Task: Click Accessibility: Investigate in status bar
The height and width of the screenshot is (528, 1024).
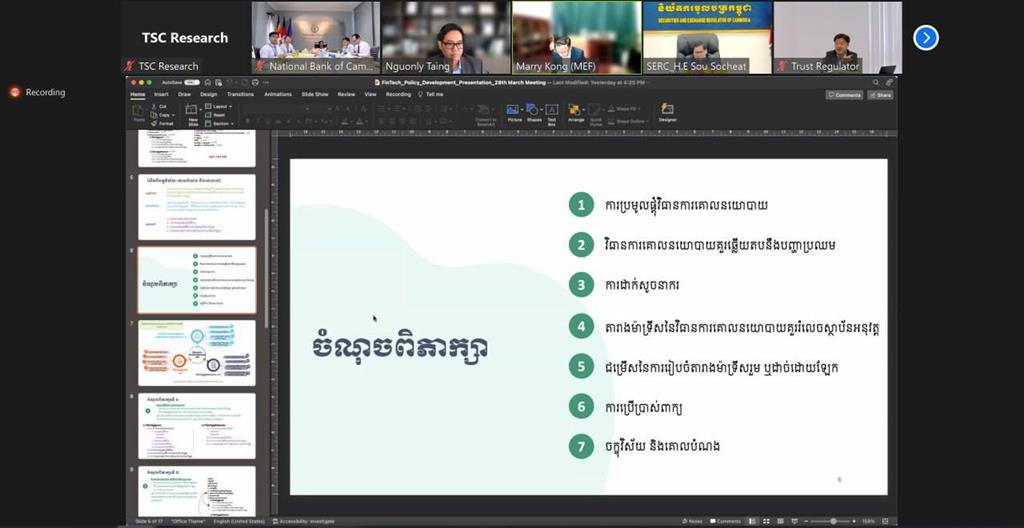Action: click(x=303, y=521)
